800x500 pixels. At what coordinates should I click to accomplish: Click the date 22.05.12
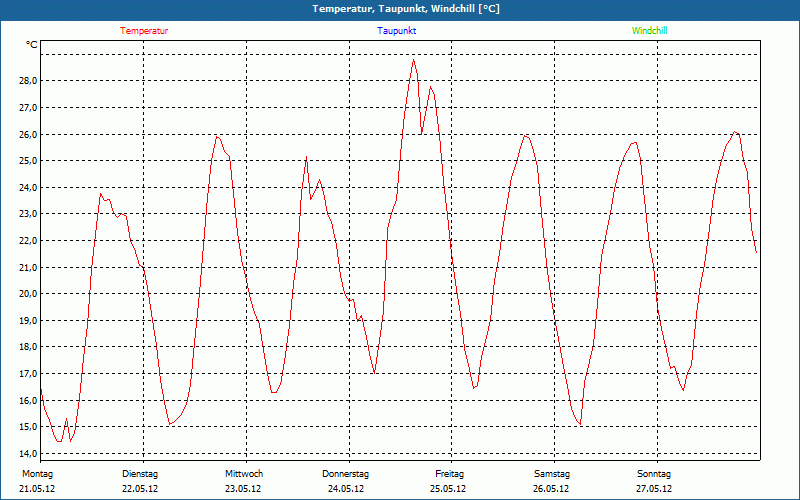[140, 489]
